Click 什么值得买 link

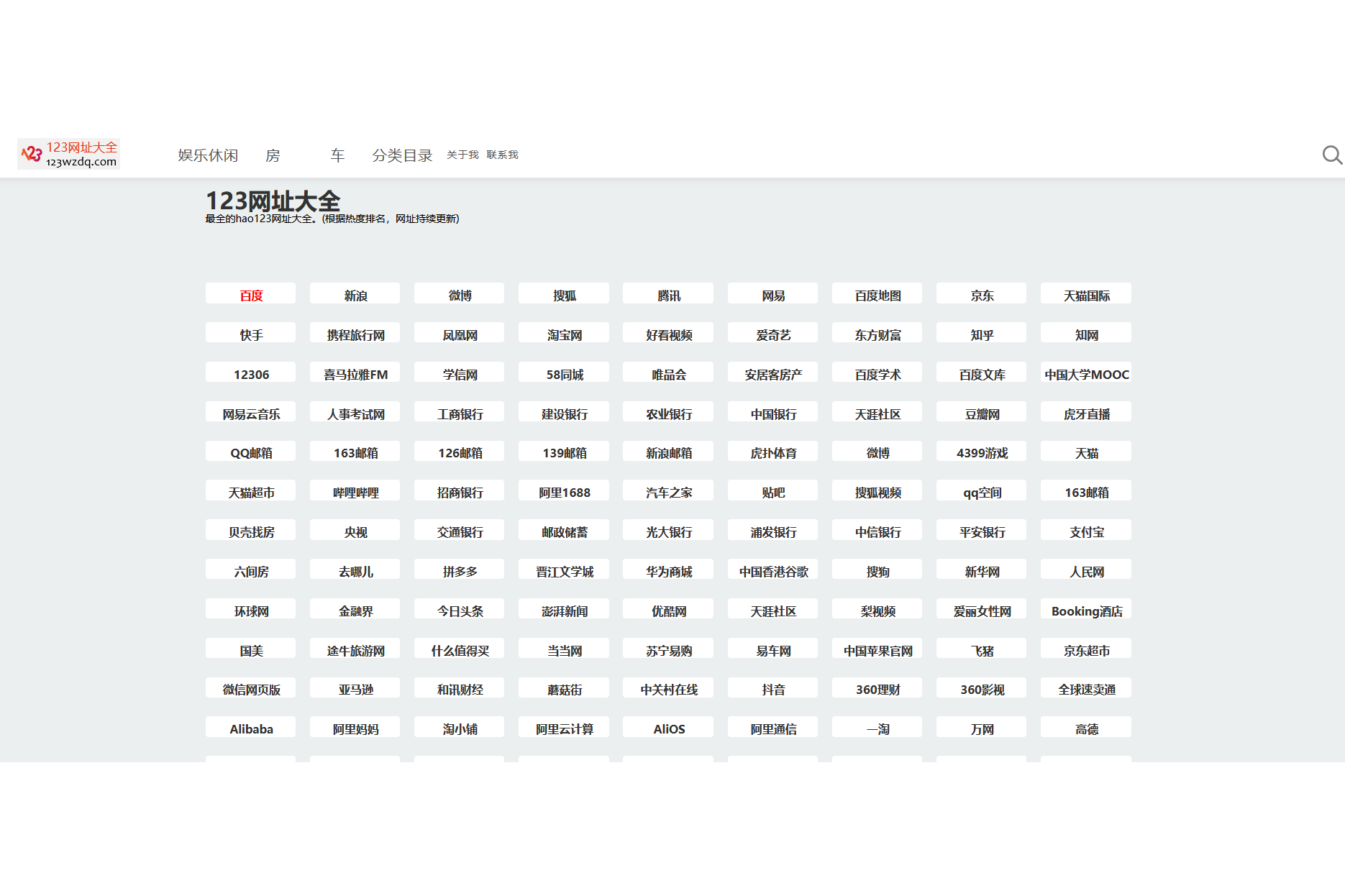(x=460, y=650)
